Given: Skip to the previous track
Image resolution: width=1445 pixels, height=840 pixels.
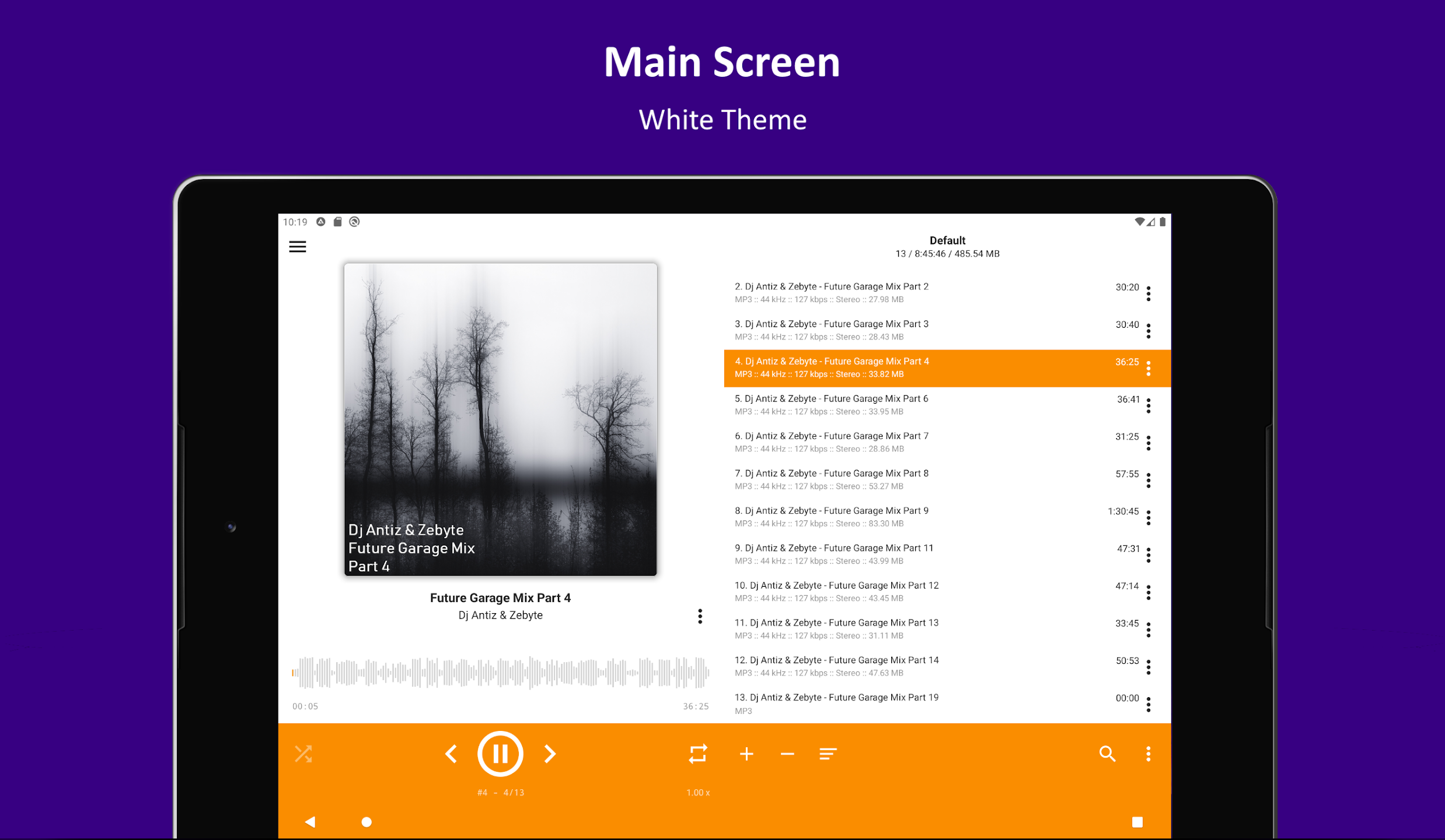Looking at the screenshot, I should pyautogui.click(x=451, y=754).
